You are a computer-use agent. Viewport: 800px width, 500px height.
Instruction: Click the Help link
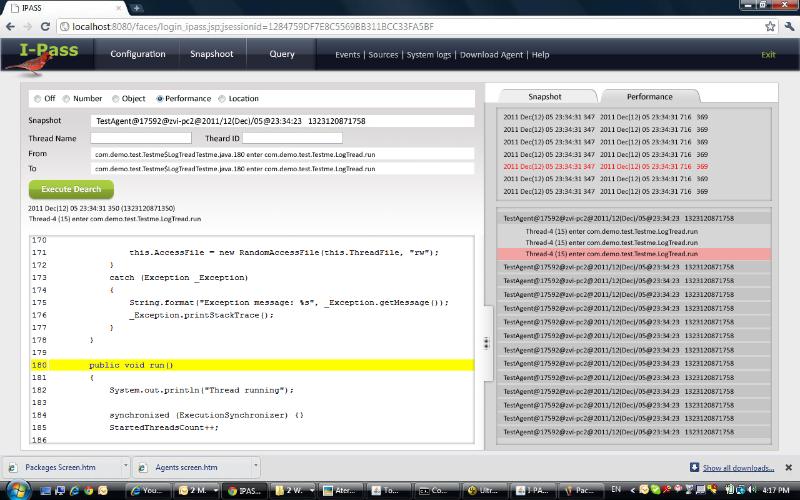click(x=540, y=55)
